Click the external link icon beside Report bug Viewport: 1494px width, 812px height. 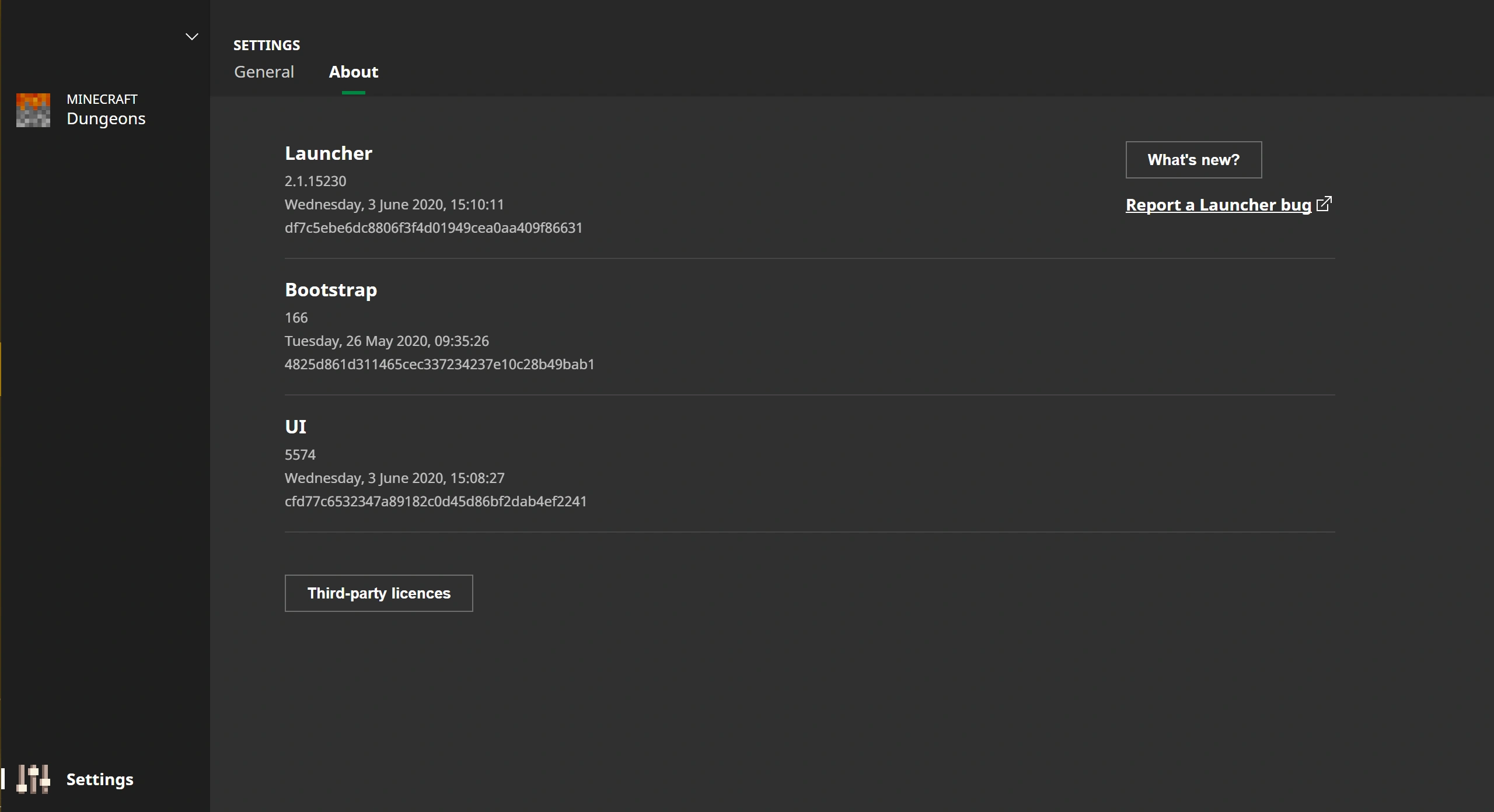tap(1324, 204)
